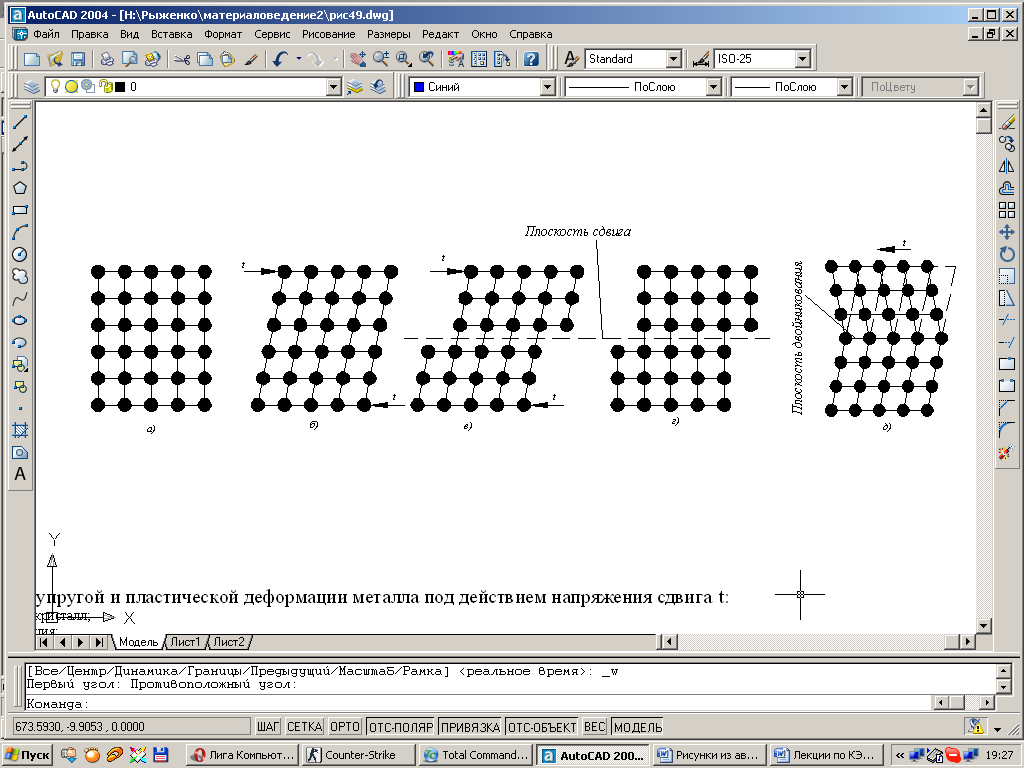Click the blue Синий color swatch

(x=419, y=87)
